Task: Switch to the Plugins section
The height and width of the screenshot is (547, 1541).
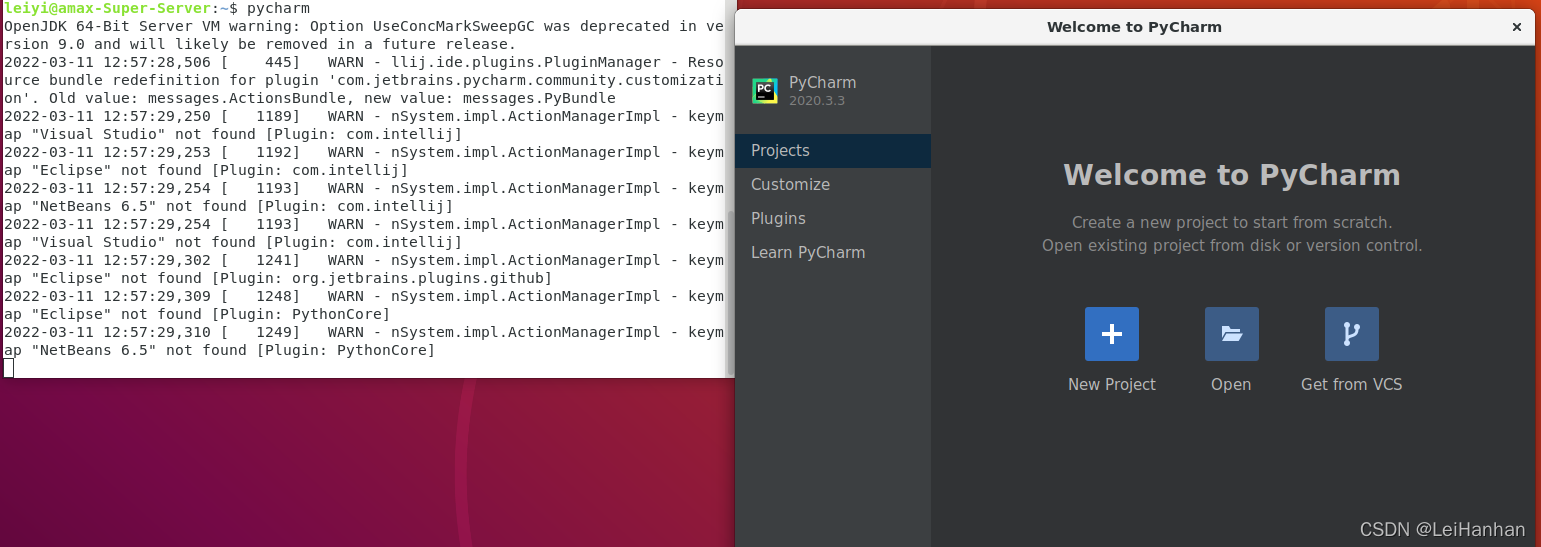Action: pos(833,218)
